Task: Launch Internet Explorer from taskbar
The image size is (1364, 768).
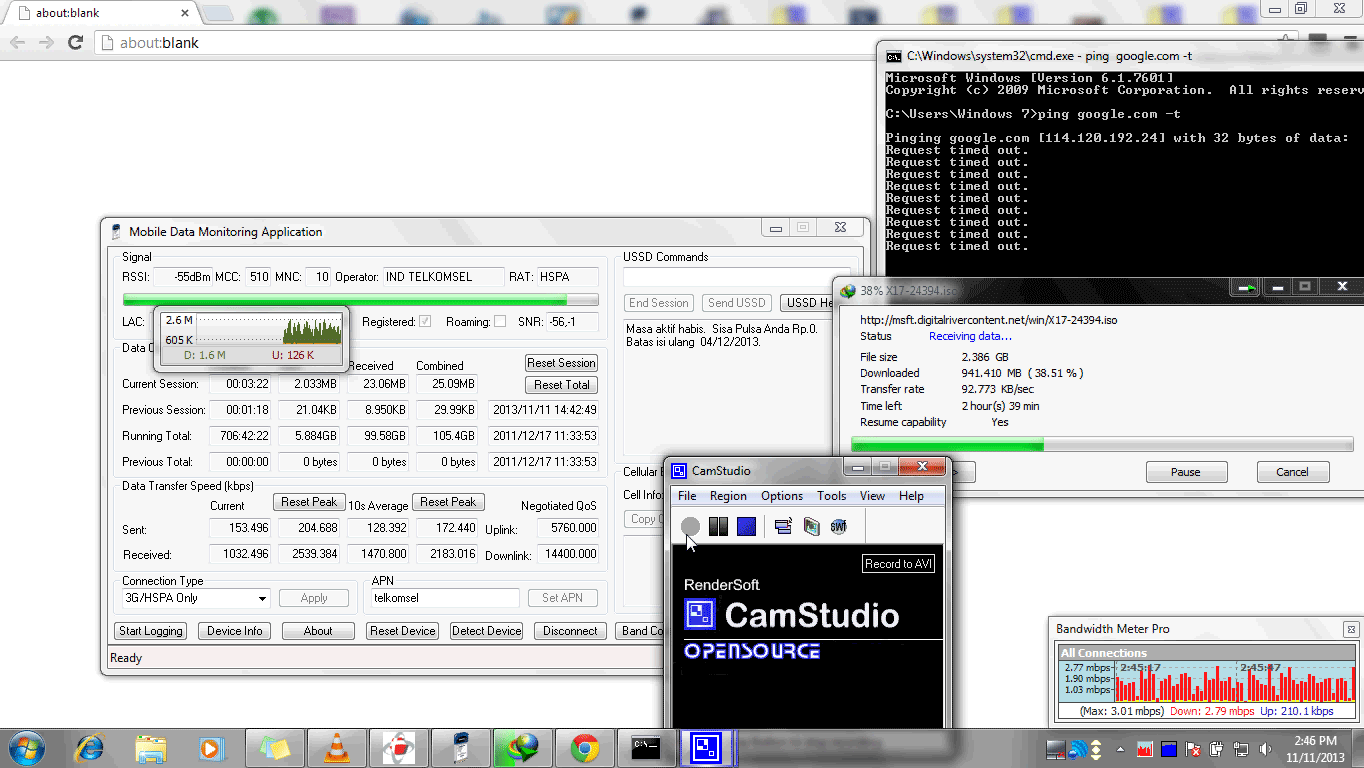Action: coord(90,747)
